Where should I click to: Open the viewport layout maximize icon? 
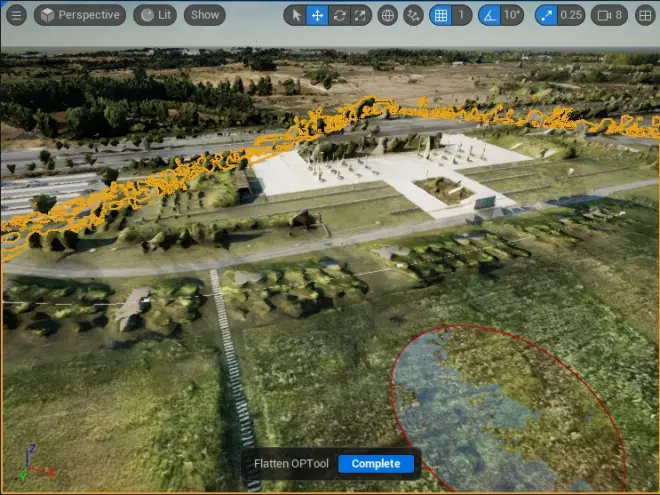point(645,16)
